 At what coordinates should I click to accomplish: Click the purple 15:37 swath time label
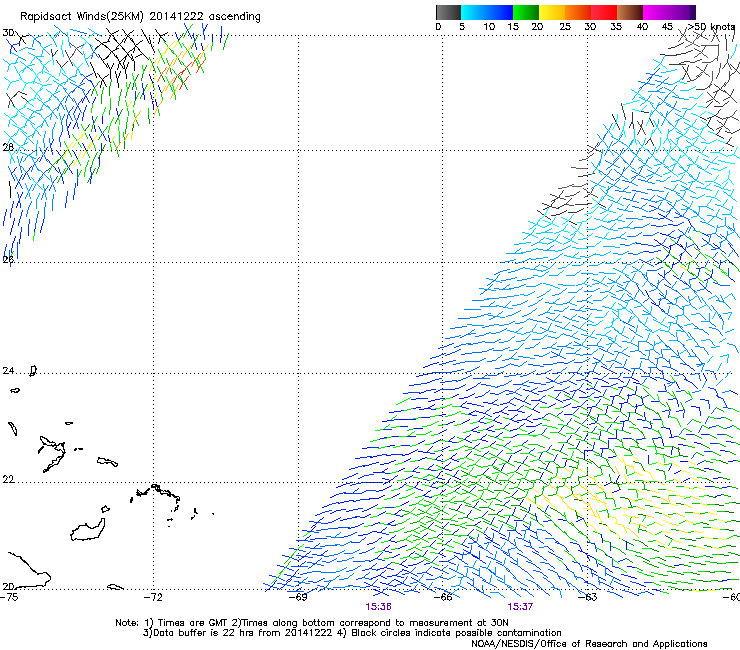click(521, 607)
